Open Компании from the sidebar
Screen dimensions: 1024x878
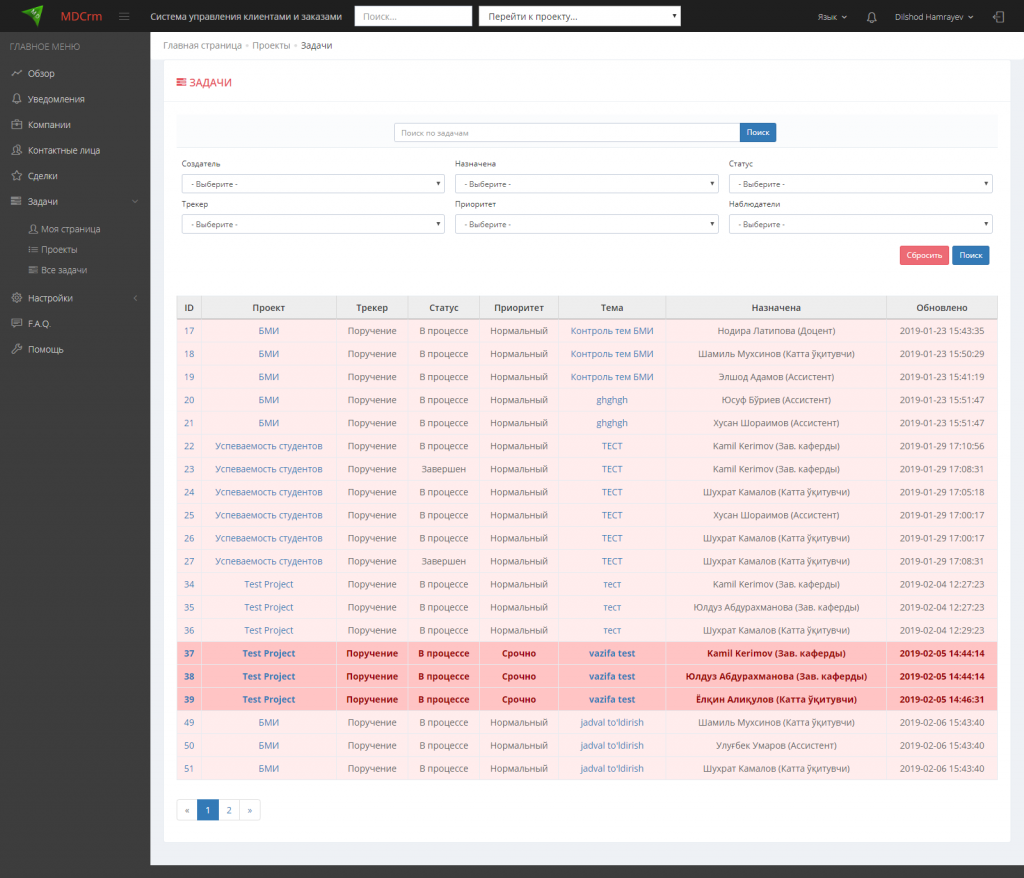pos(49,125)
